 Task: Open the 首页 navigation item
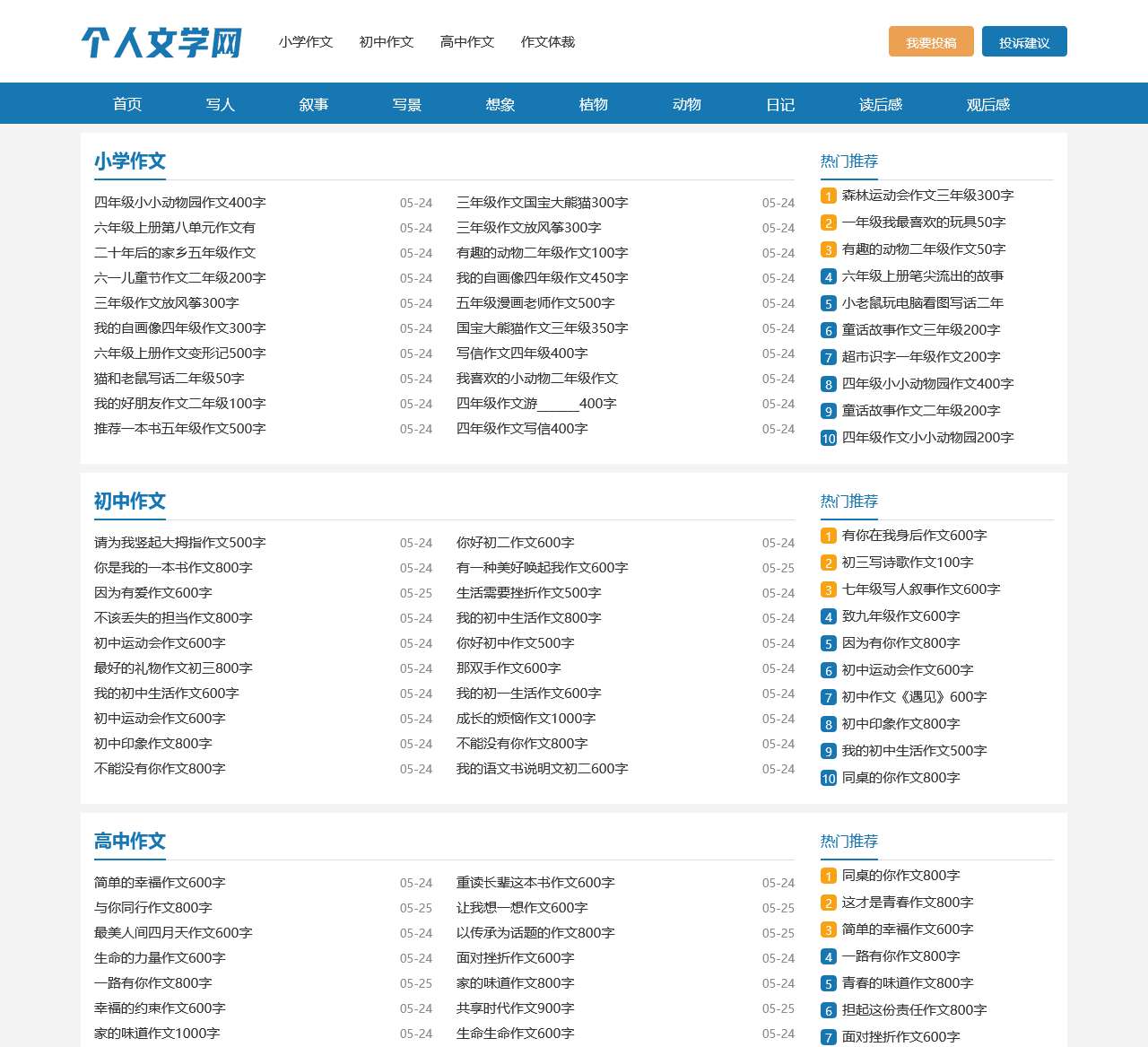[x=127, y=104]
